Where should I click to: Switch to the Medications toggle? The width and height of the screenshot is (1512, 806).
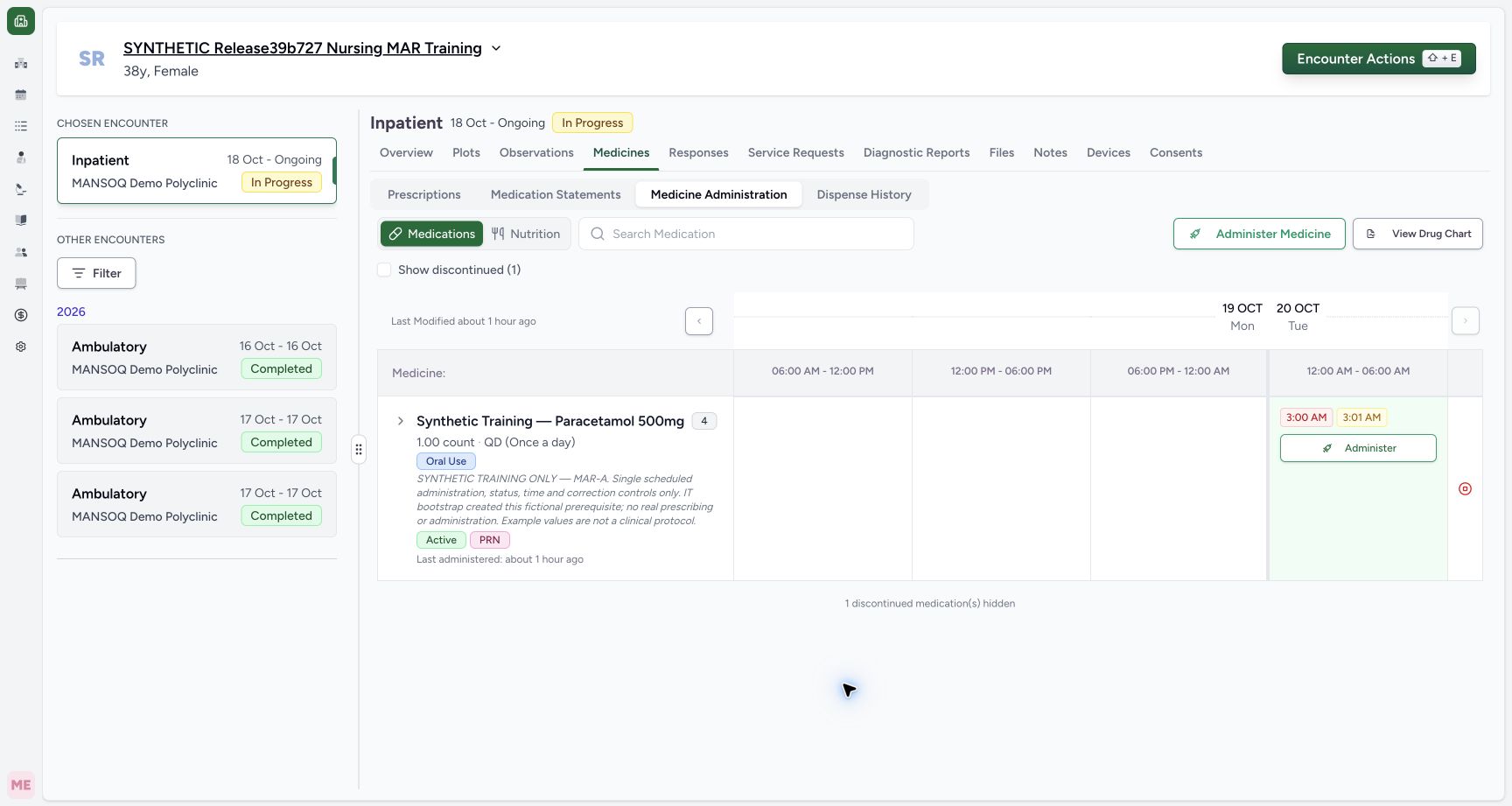tap(432, 234)
